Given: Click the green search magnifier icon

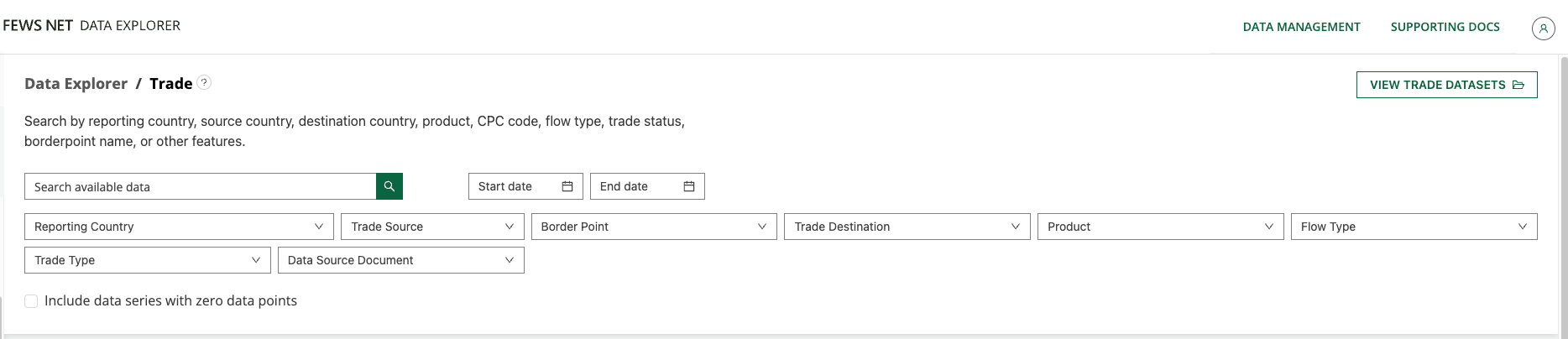Looking at the screenshot, I should pyautogui.click(x=389, y=186).
